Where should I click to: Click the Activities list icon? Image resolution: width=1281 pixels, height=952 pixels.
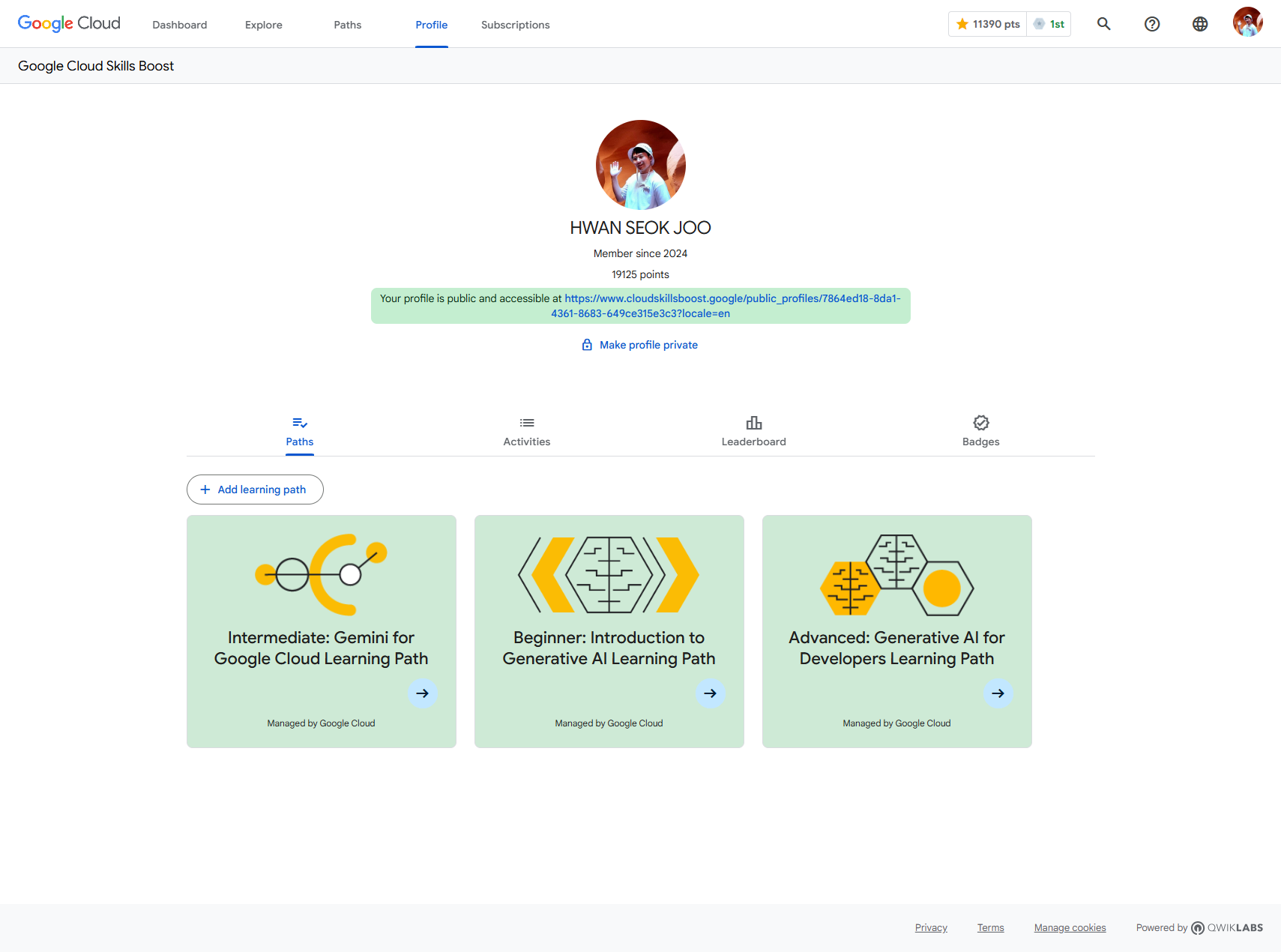pyautogui.click(x=527, y=423)
